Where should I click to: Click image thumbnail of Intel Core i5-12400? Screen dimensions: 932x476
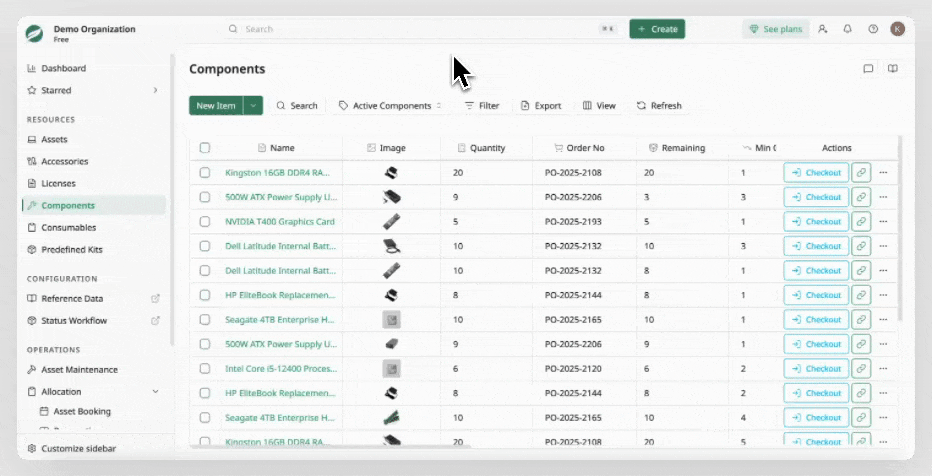(x=391, y=368)
